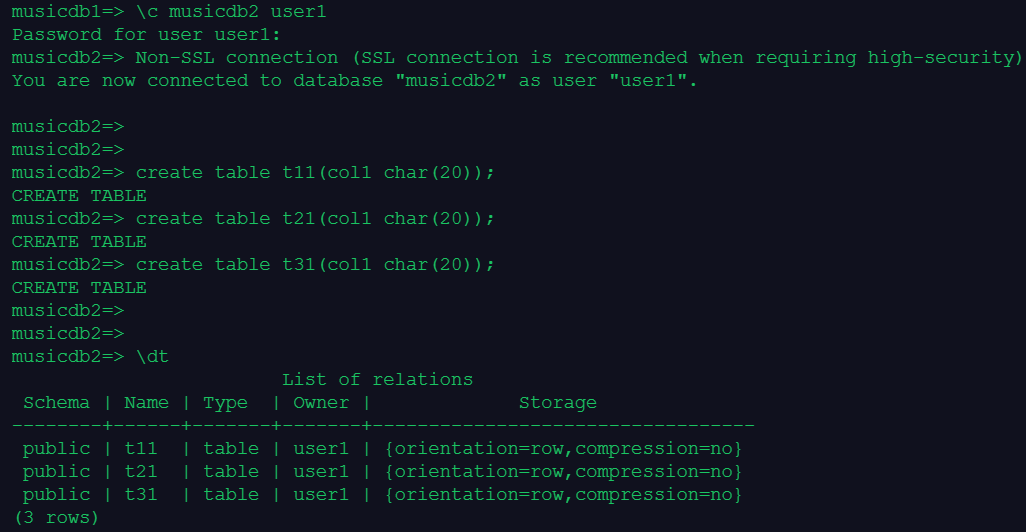1026x532 pixels.
Task: Click the Type column header
Action: pos(225,402)
